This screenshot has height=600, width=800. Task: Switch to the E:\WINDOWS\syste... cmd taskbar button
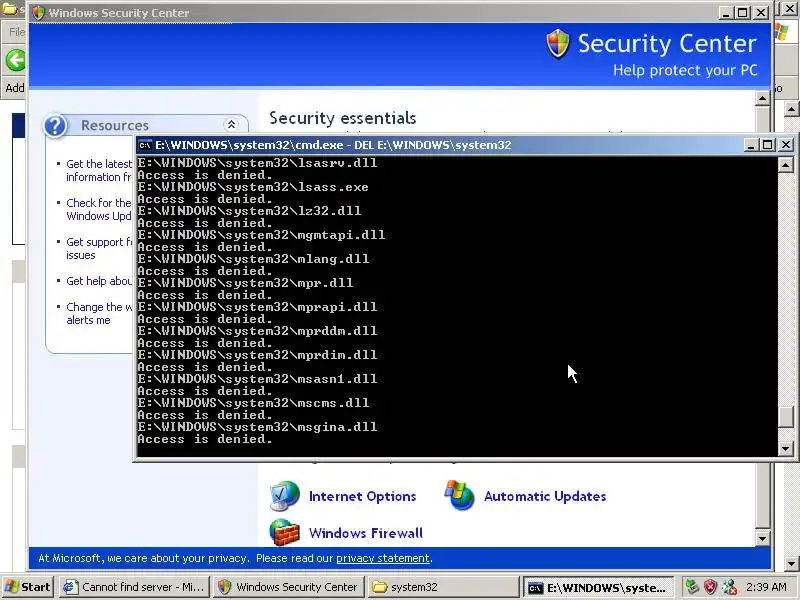(x=597, y=588)
